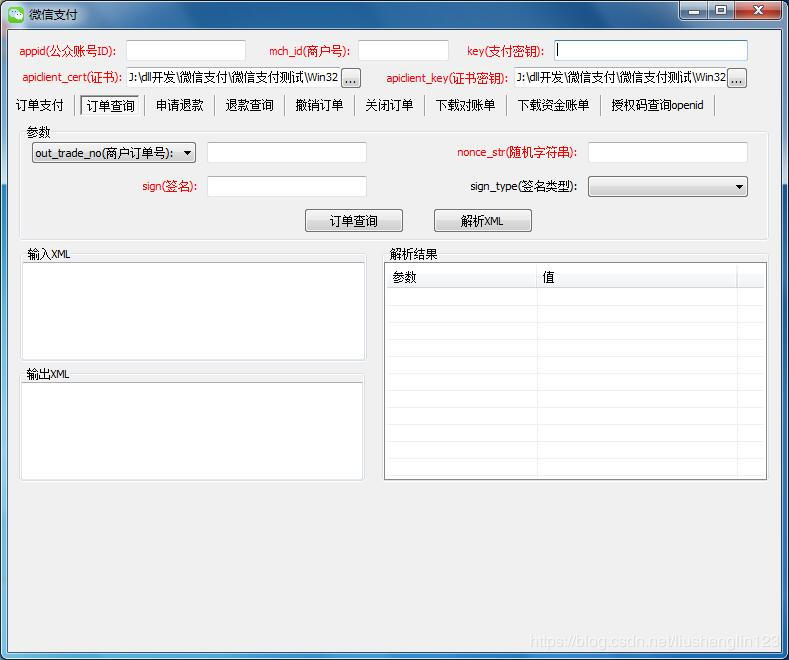Click the first empty row of the 解析结果 table
The height and width of the screenshot is (660, 789).
(x=575, y=297)
